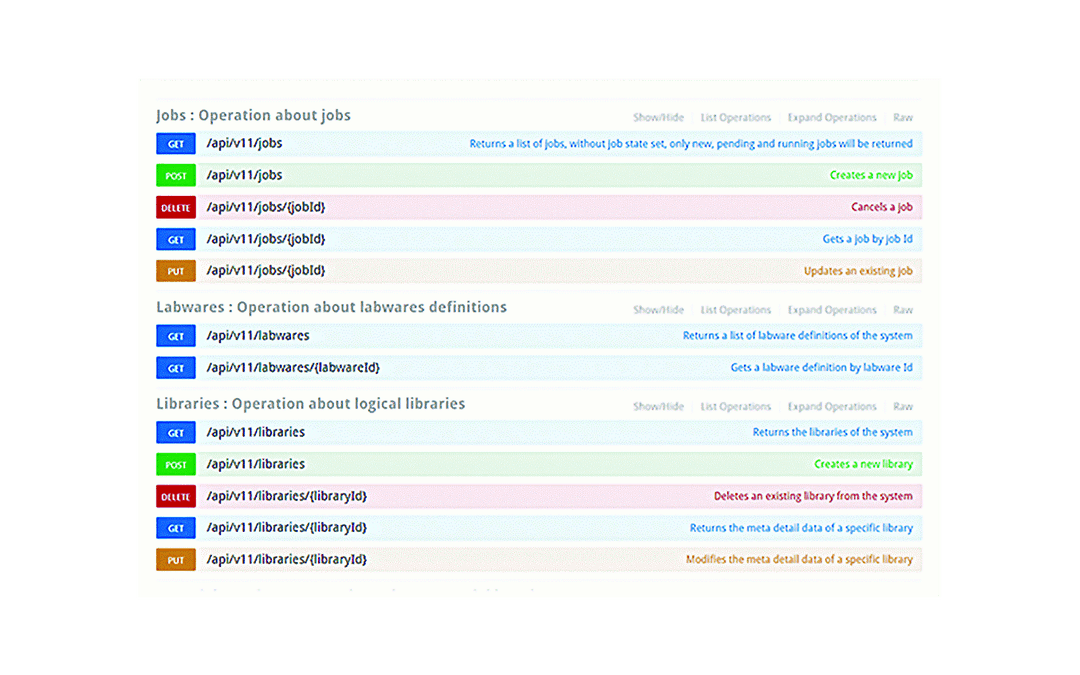Image resolution: width=1080 pixels, height=675 pixels.
Task: Click the GET badge for /api/v11/libraries
Action: [176, 433]
